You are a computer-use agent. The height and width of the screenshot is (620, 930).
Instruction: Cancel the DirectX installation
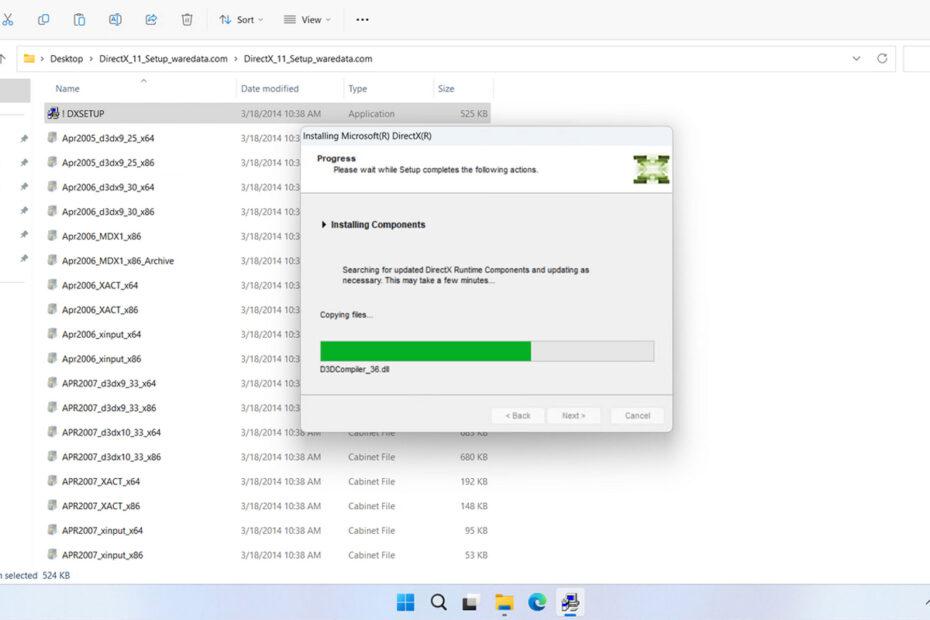tap(637, 415)
